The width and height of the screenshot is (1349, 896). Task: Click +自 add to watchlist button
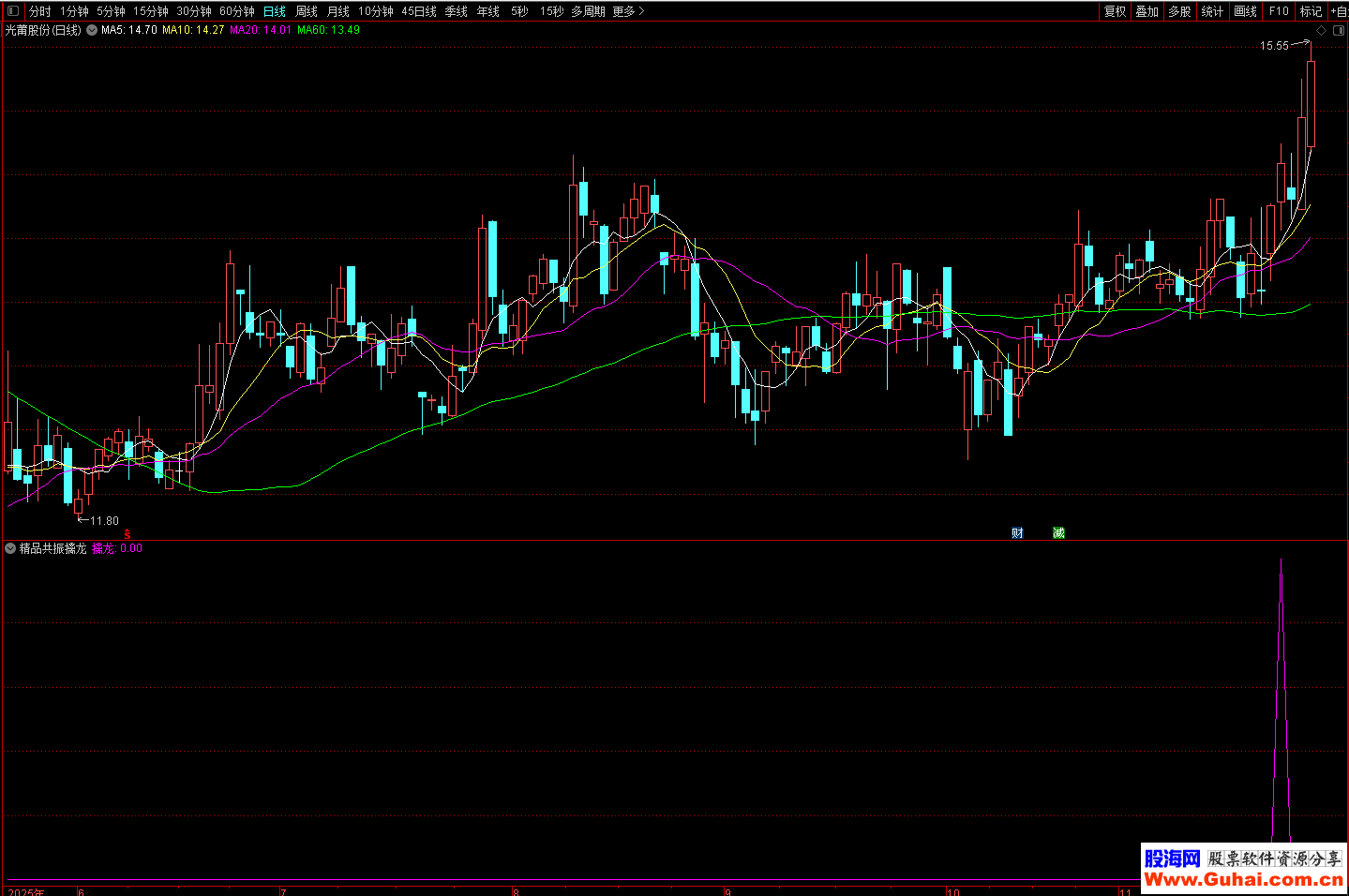[1339, 11]
